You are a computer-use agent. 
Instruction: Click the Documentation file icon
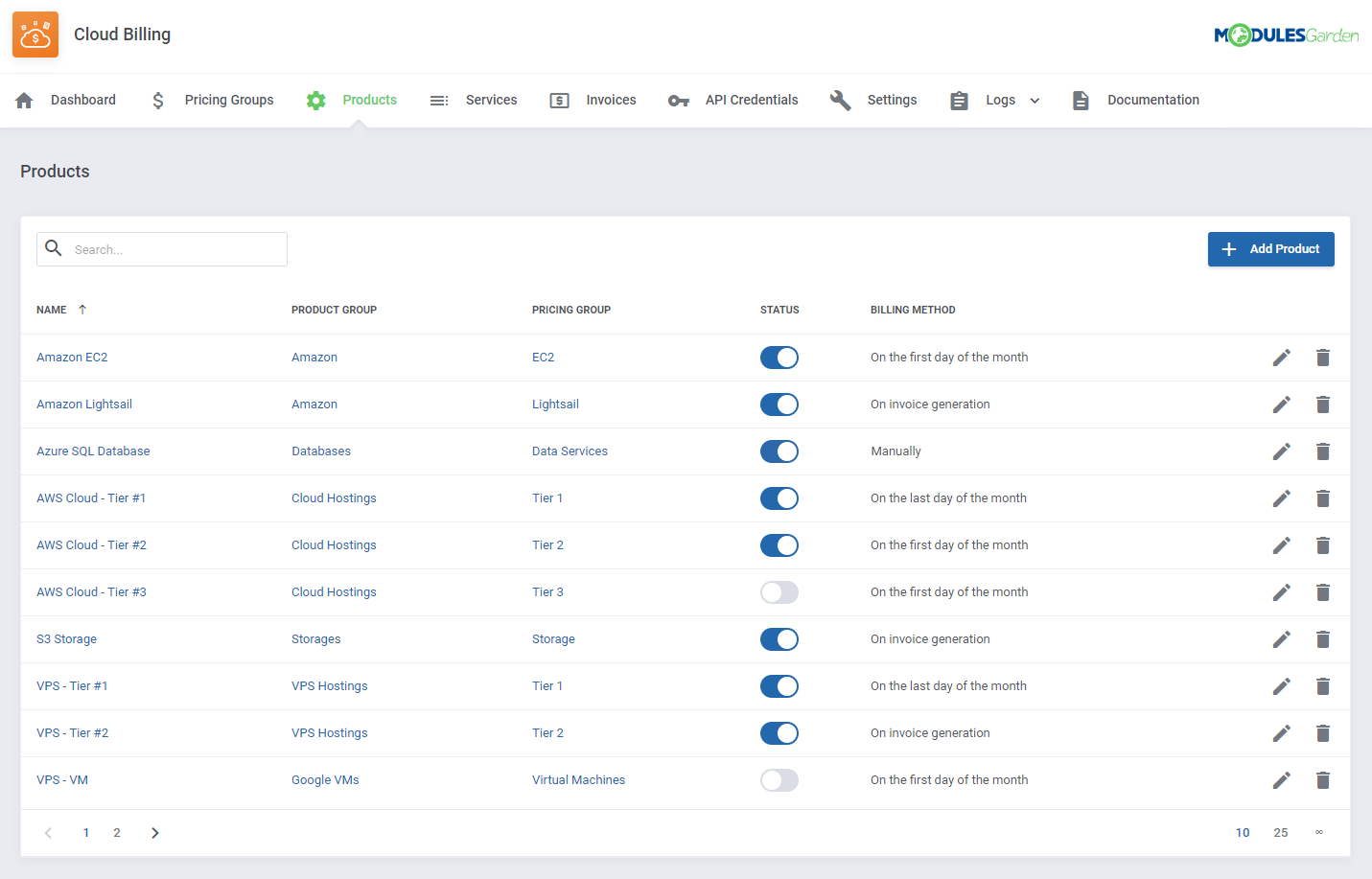tap(1081, 100)
